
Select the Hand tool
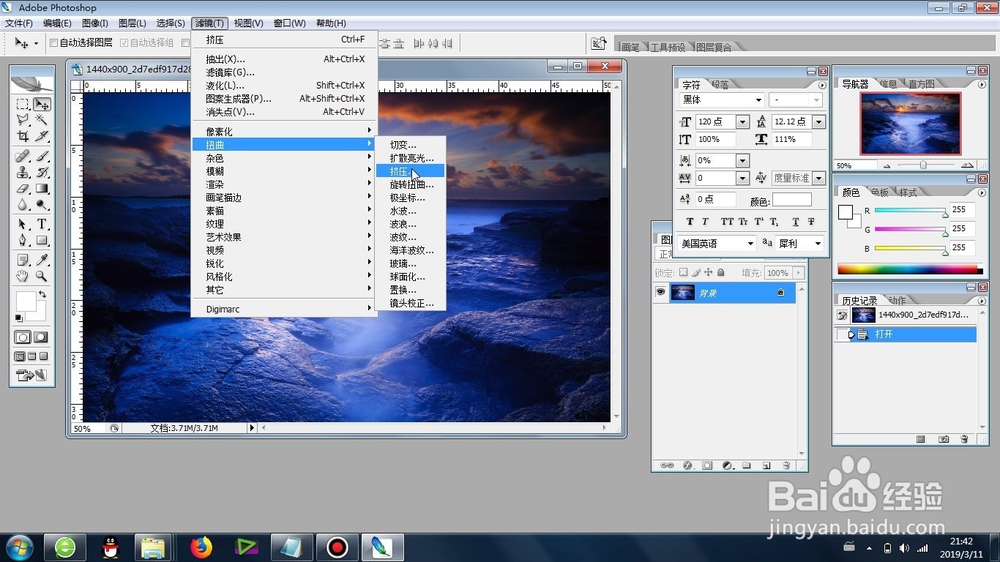(23, 276)
